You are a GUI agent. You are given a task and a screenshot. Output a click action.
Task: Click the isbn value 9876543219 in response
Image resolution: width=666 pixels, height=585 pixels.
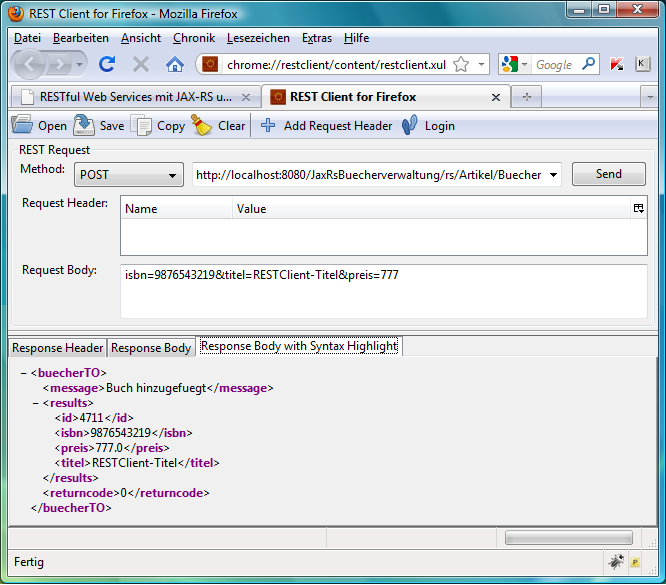pyautogui.click(x=121, y=433)
